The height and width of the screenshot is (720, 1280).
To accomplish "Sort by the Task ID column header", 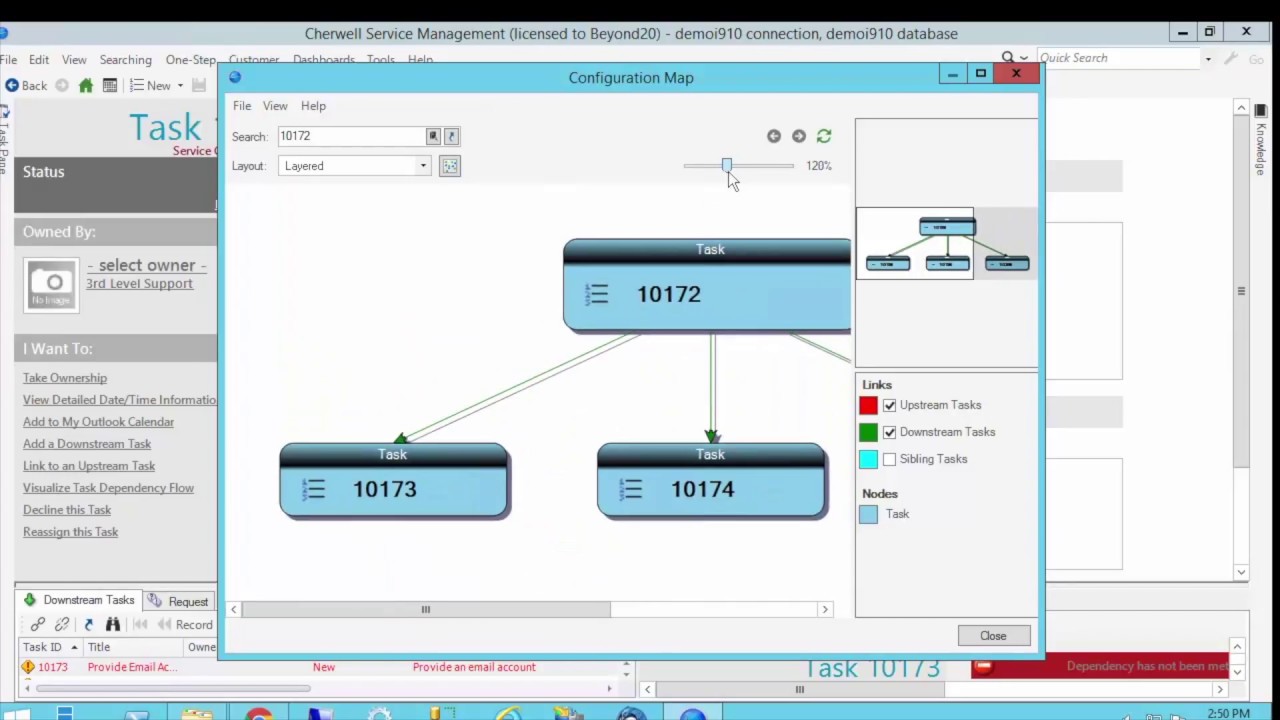I will 50,647.
